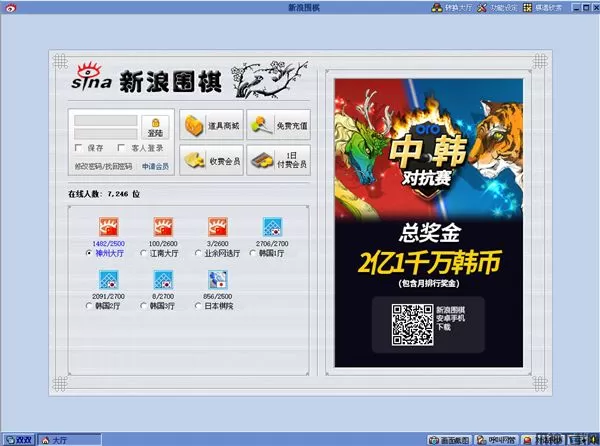
Task: Select the 韩国3厅 radio button
Action: click(x=143, y=306)
